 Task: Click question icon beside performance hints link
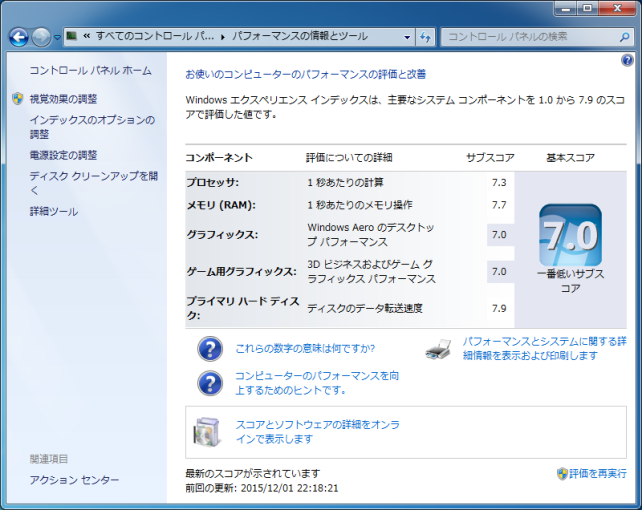point(210,383)
